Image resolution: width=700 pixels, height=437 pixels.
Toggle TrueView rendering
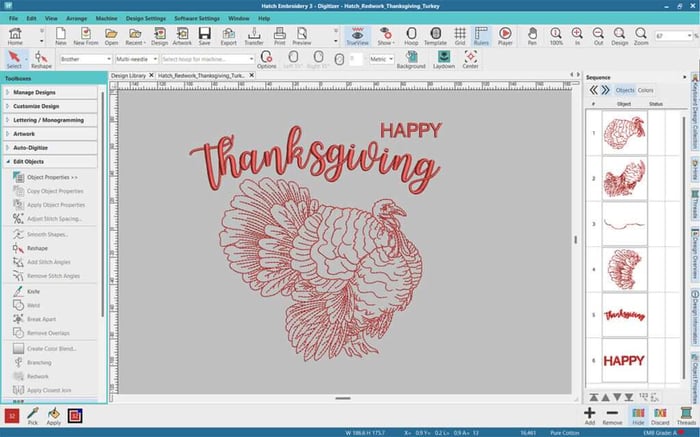pos(357,37)
